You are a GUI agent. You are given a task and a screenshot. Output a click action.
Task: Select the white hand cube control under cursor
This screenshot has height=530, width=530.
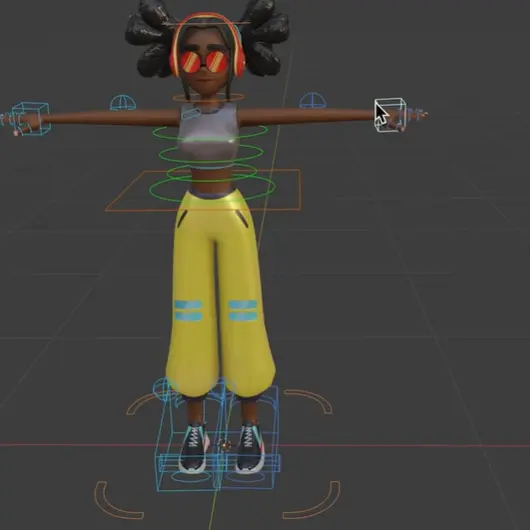[390, 115]
